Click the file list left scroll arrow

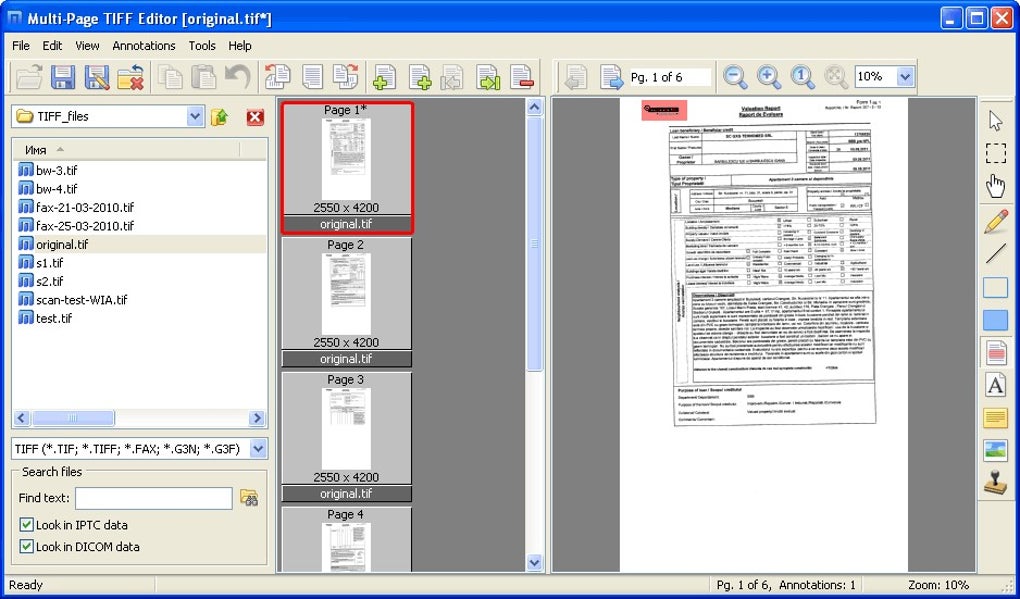[21, 418]
